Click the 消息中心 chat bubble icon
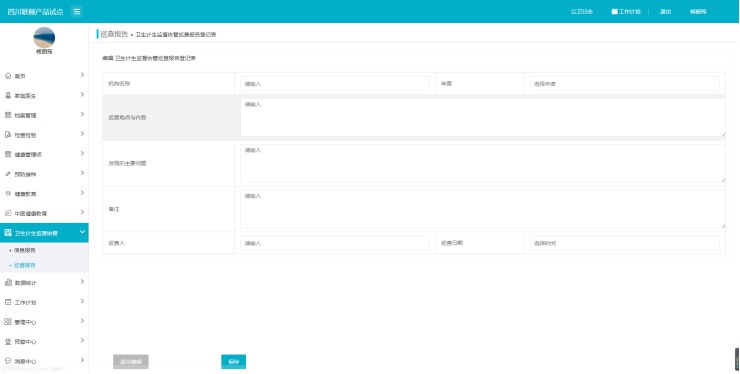Image resolution: width=740 pixels, height=374 pixels. point(8,361)
